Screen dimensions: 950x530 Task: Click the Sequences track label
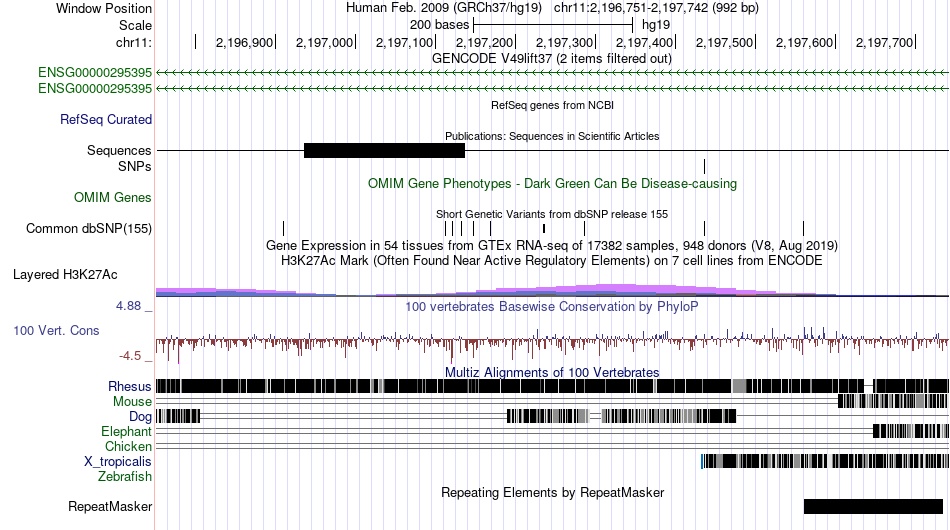[x=119, y=150]
